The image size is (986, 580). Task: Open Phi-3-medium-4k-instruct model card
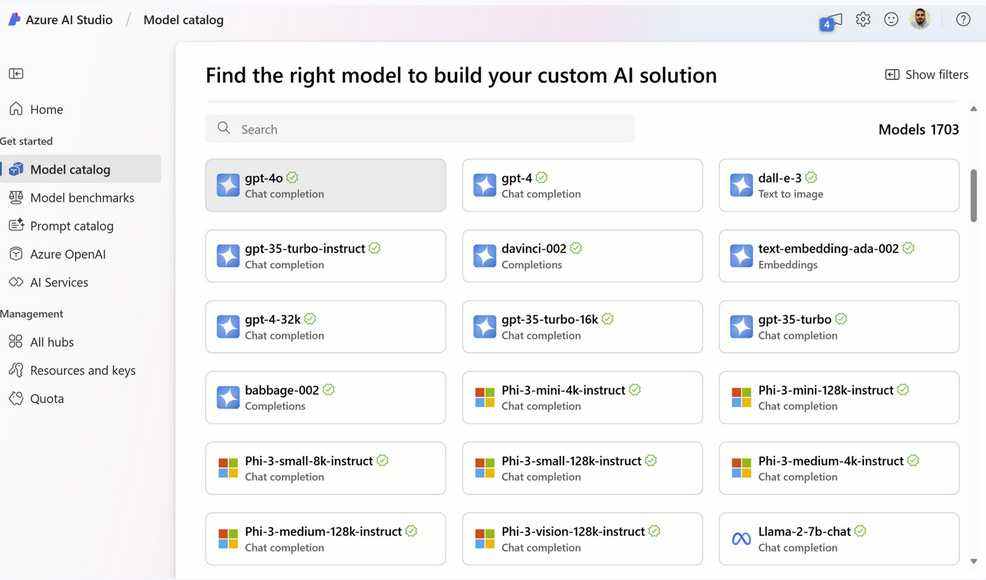(839, 468)
